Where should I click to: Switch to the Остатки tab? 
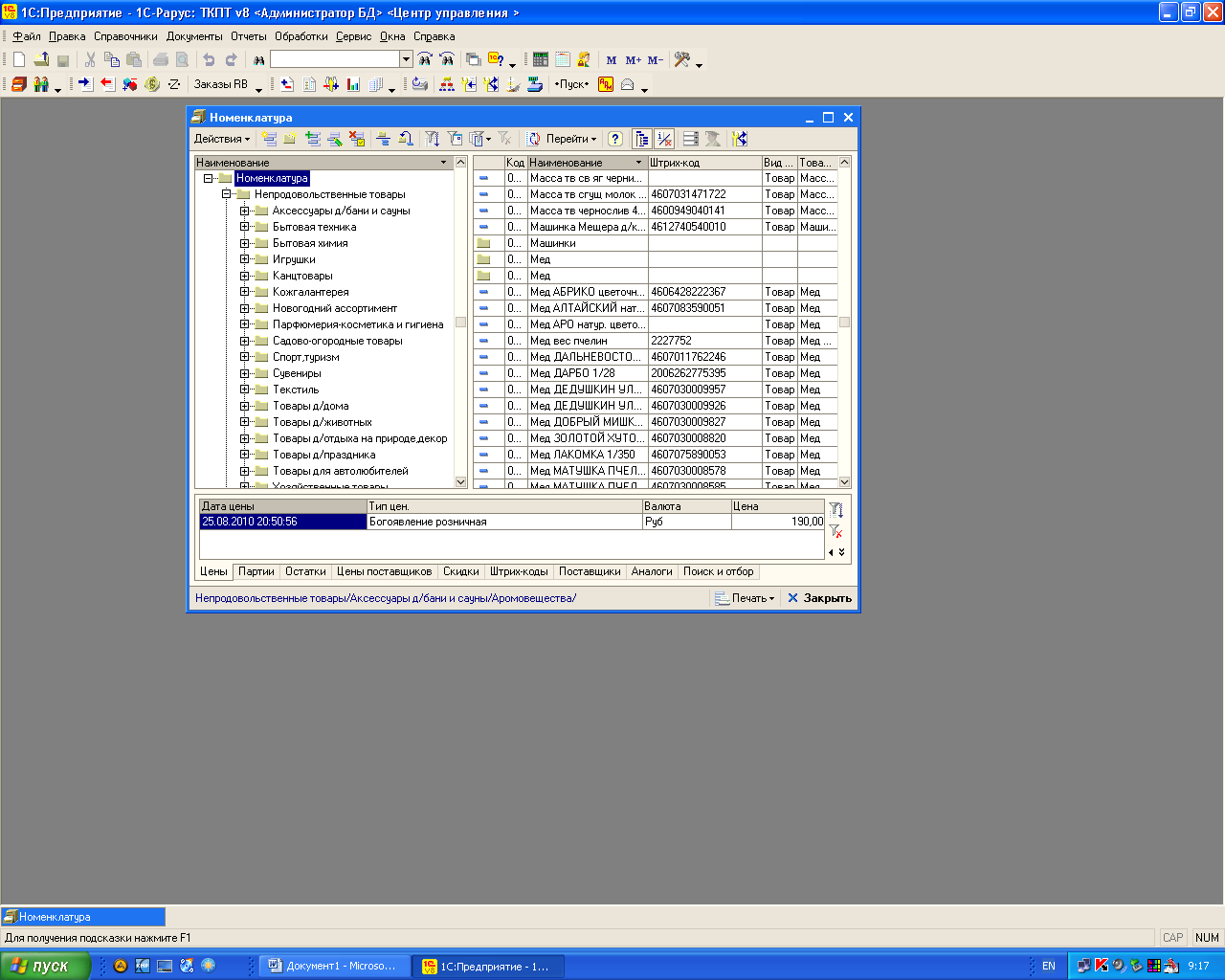pos(305,571)
